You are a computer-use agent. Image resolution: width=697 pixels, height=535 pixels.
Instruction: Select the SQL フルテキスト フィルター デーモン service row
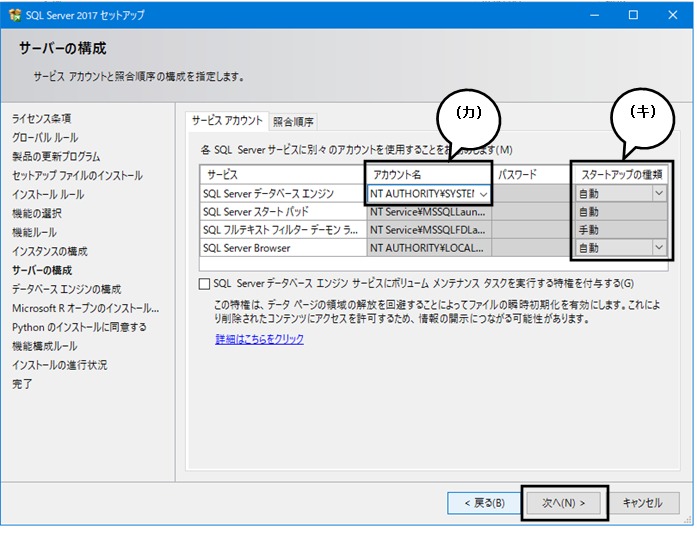pos(283,230)
